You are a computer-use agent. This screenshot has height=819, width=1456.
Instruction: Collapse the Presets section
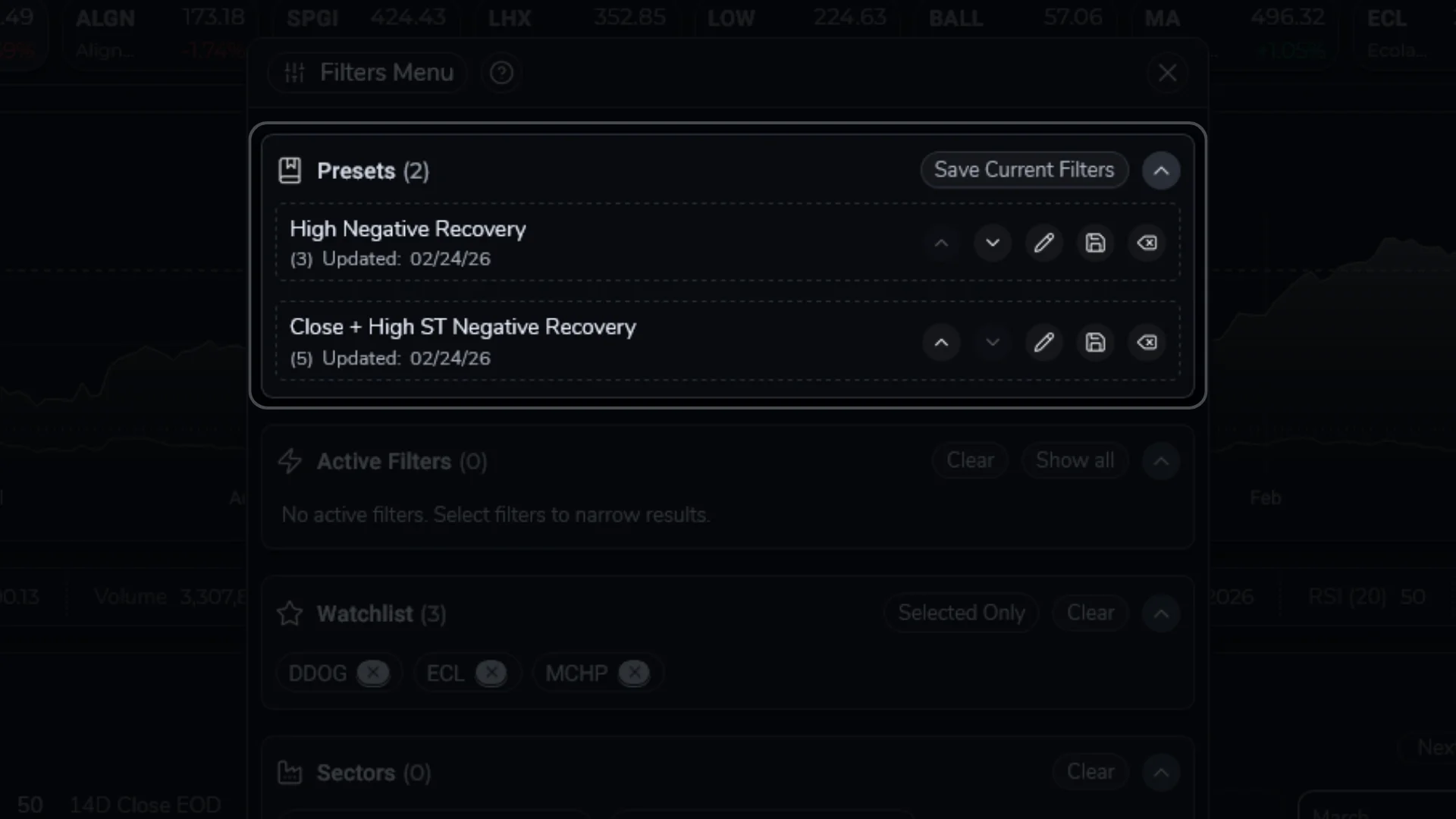1161,171
